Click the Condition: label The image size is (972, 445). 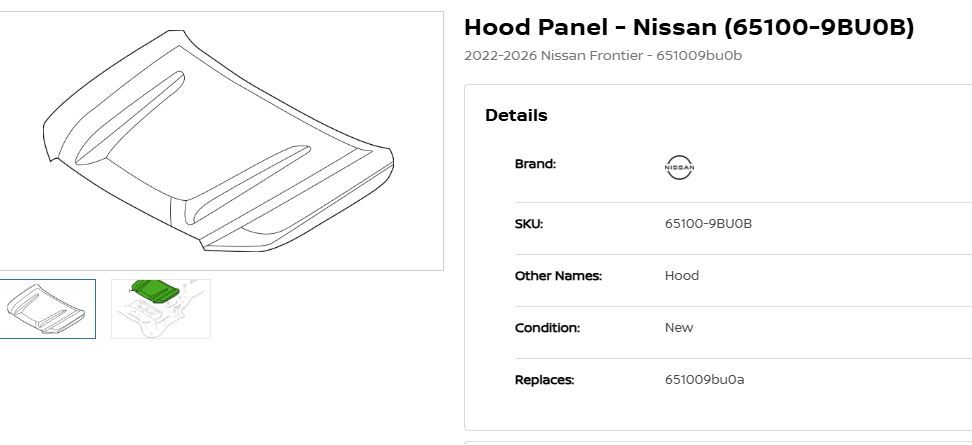click(547, 328)
